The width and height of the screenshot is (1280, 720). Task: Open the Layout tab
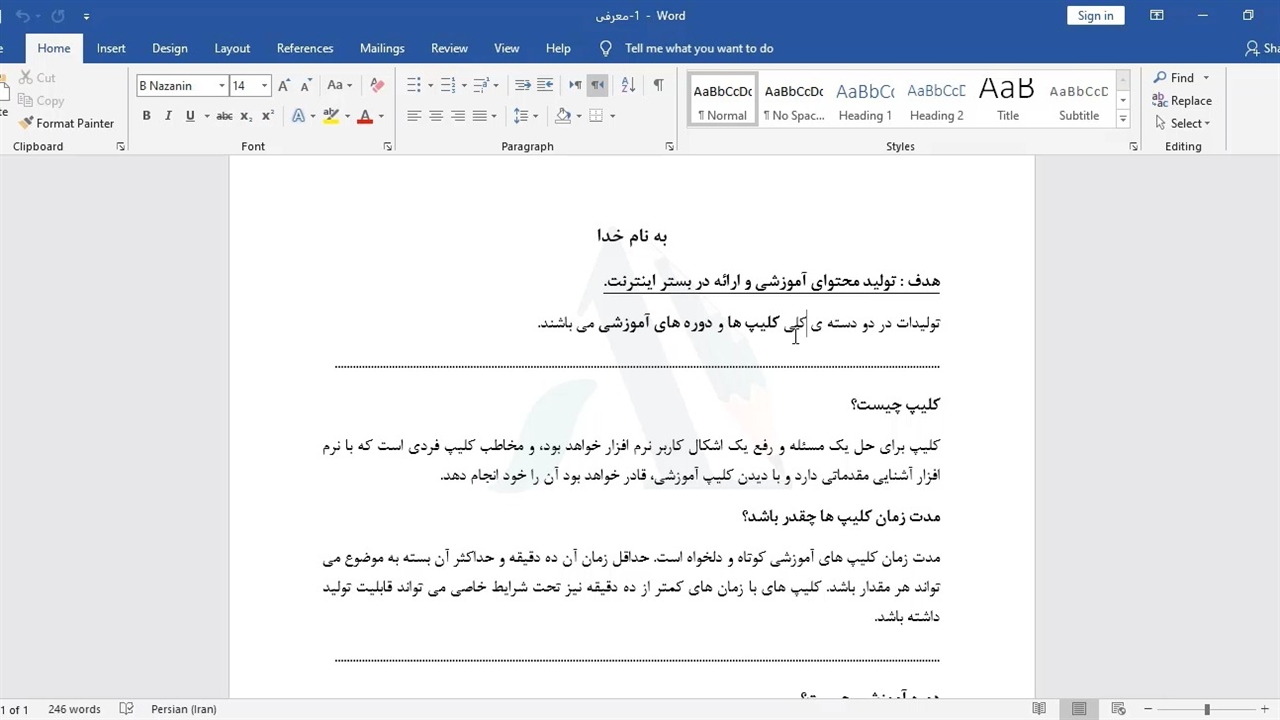(x=232, y=48)
